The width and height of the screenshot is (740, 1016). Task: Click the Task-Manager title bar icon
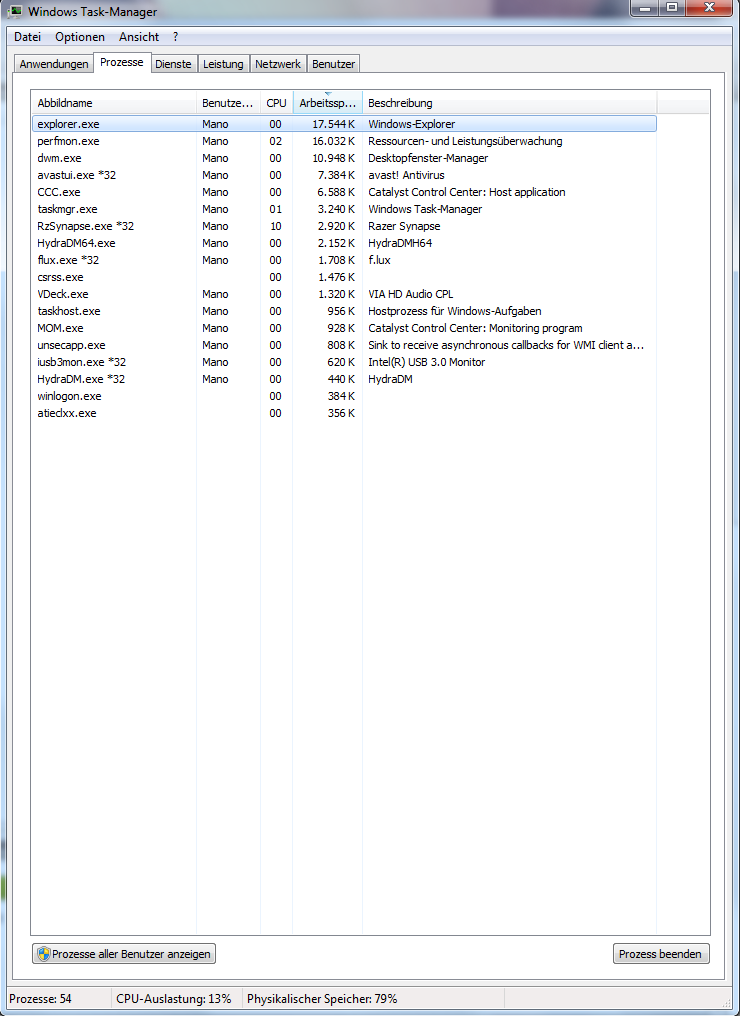[x=14, y=11]
